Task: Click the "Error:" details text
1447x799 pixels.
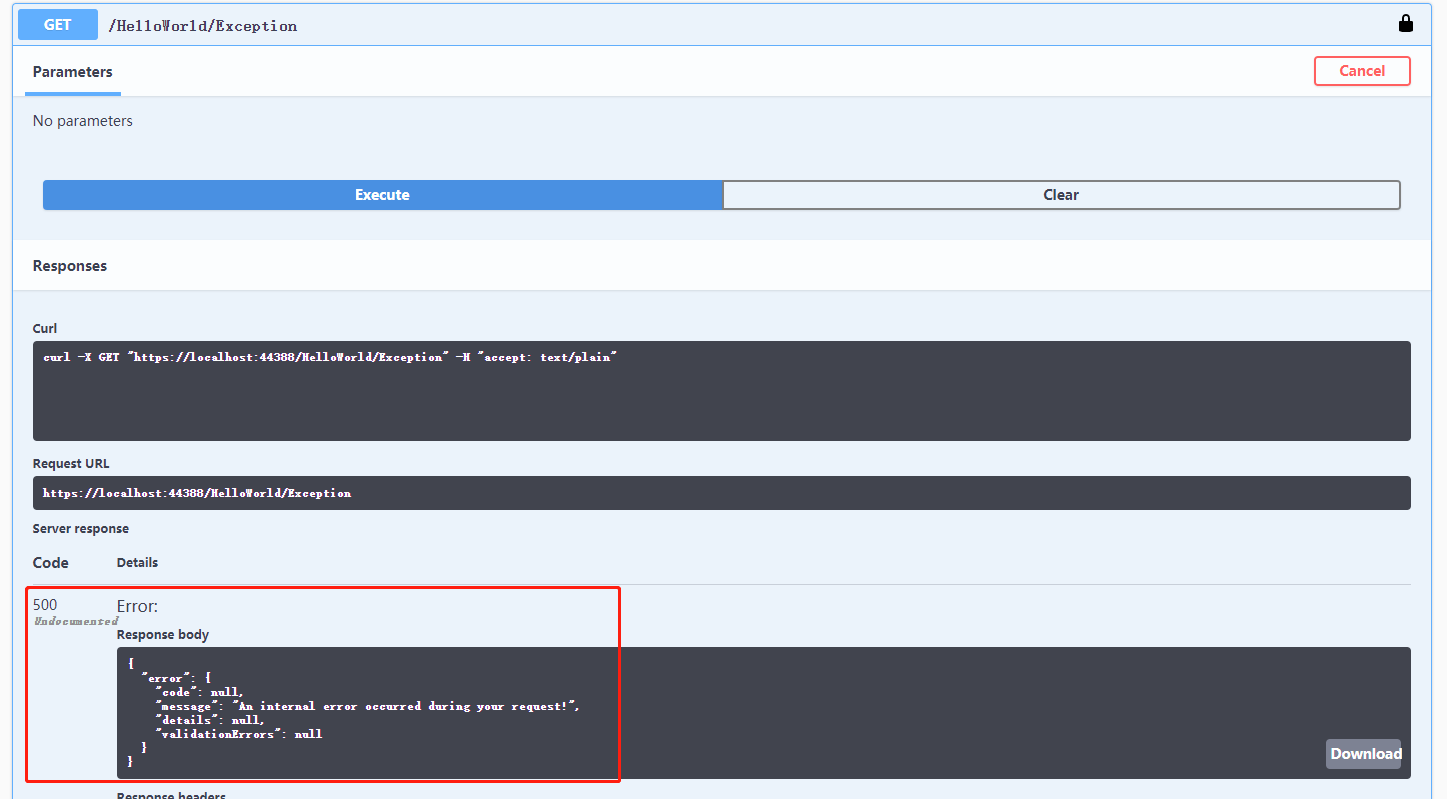Action: 138,606
